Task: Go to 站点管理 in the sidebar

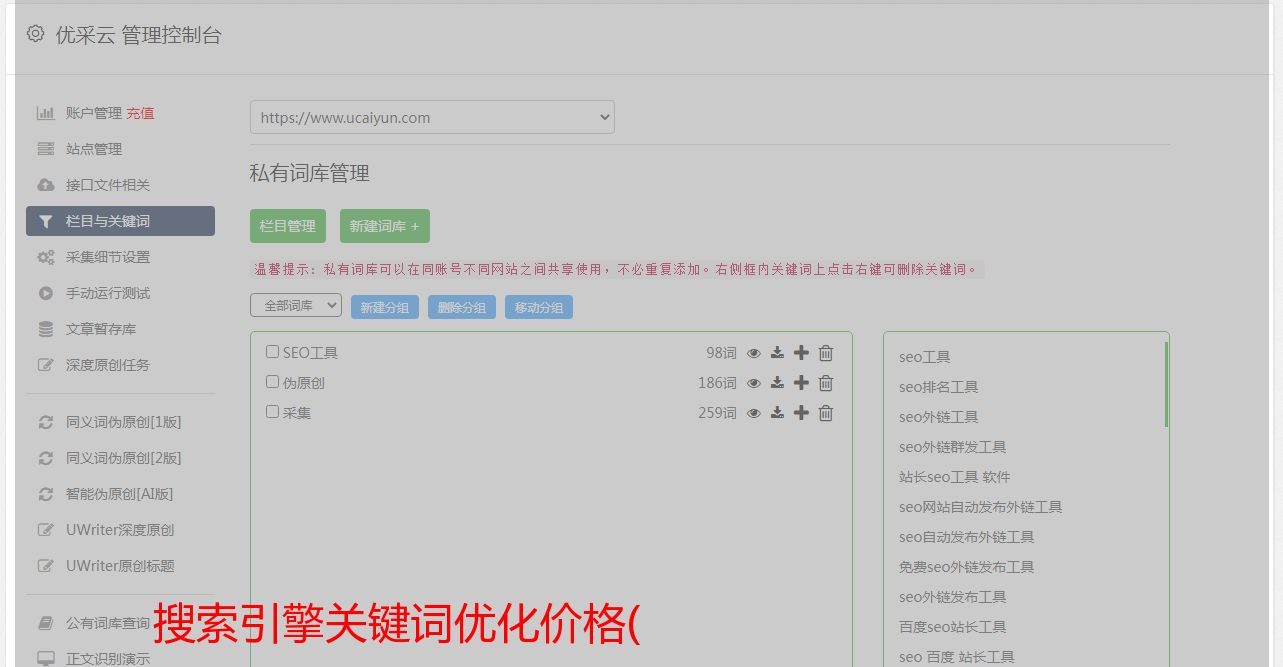Action: pyautogui.click(x=93, y=149)
